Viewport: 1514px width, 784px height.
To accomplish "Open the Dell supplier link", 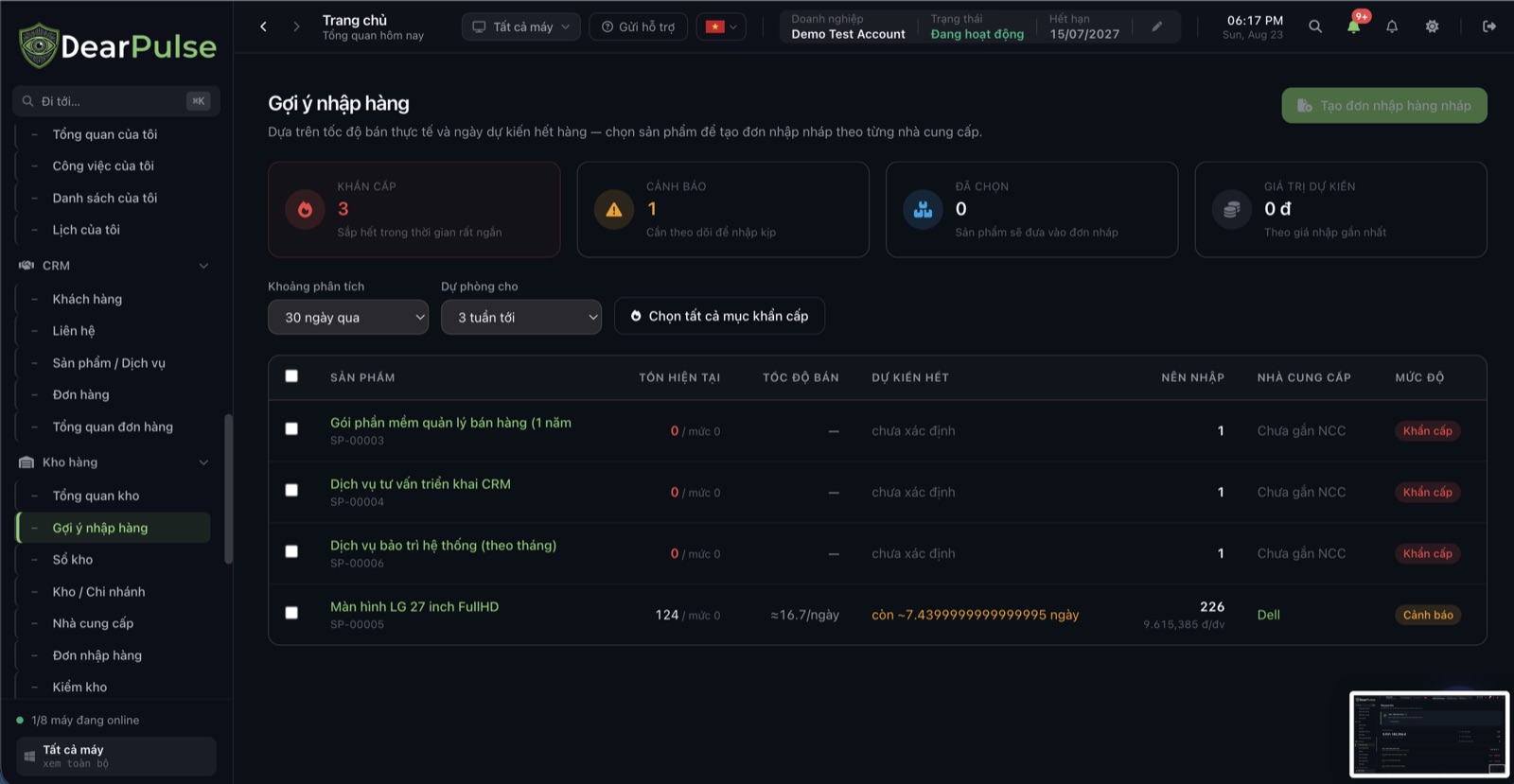I will pos(1268,615).
